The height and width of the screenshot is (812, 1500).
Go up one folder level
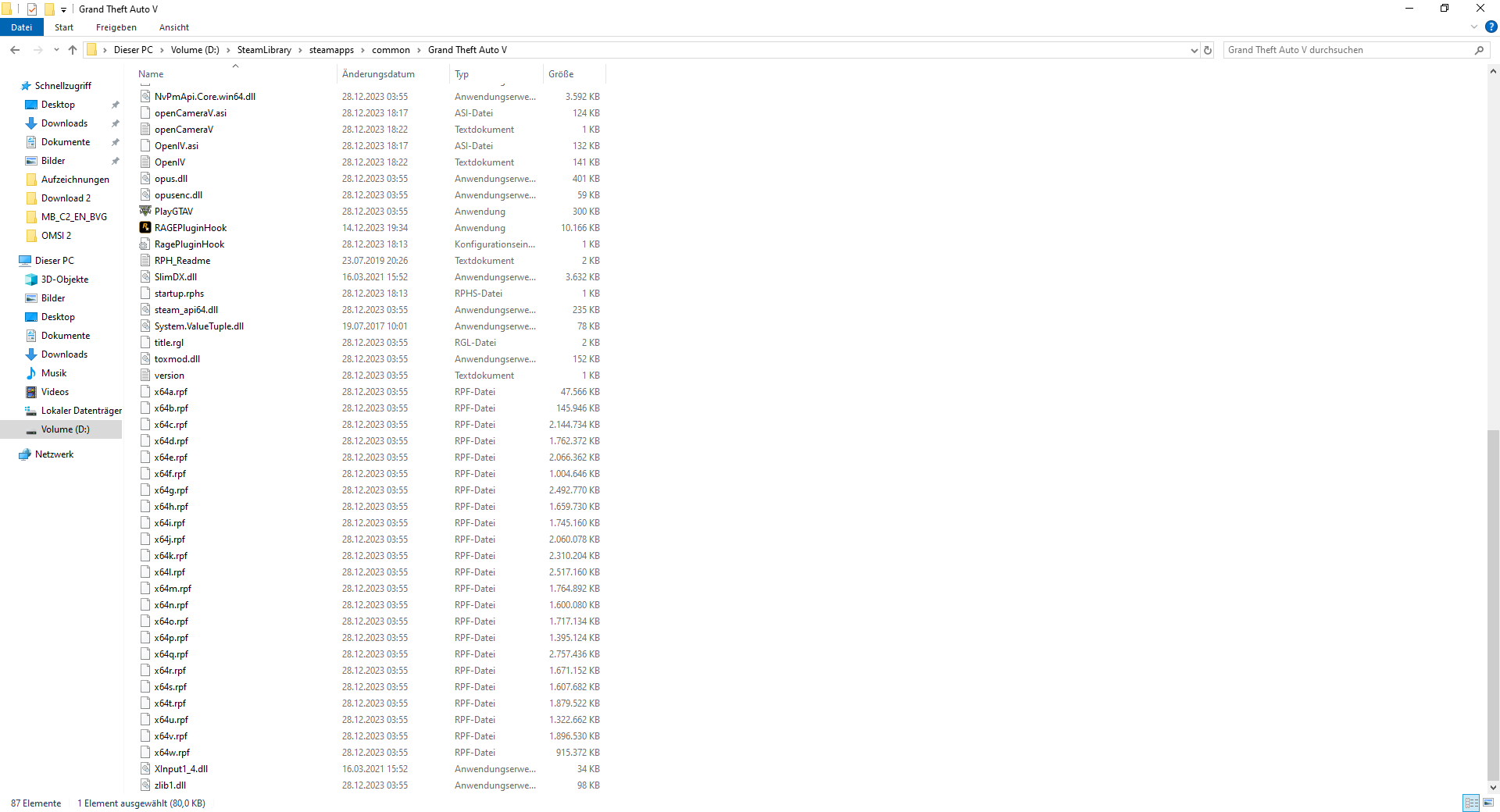(x=73, y=50)
